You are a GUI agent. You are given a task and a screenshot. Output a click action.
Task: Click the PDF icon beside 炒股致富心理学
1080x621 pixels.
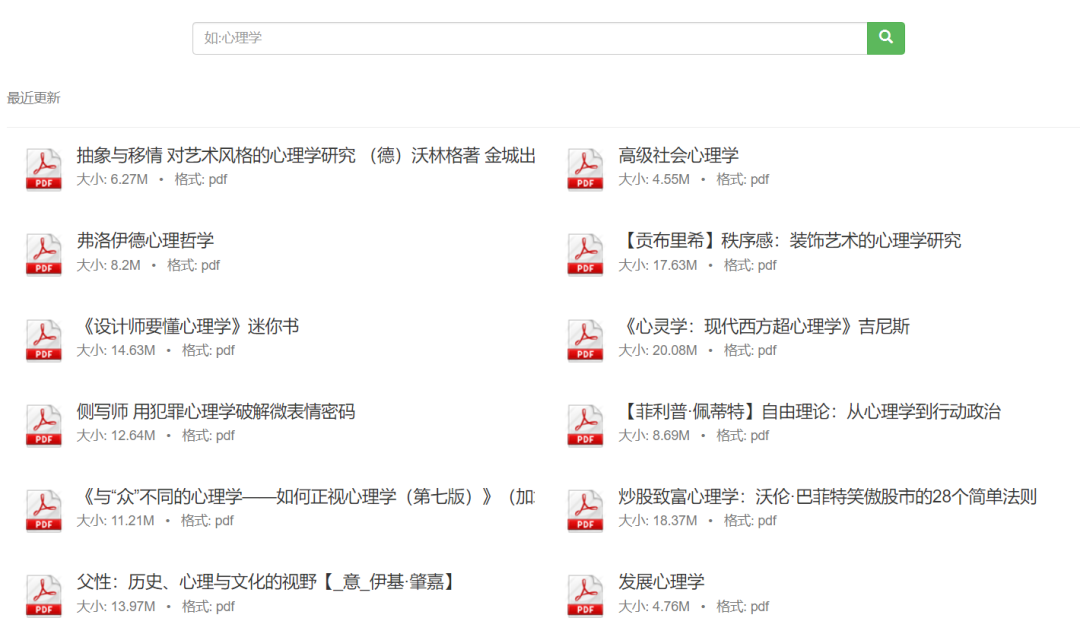[x=584, y=508]
